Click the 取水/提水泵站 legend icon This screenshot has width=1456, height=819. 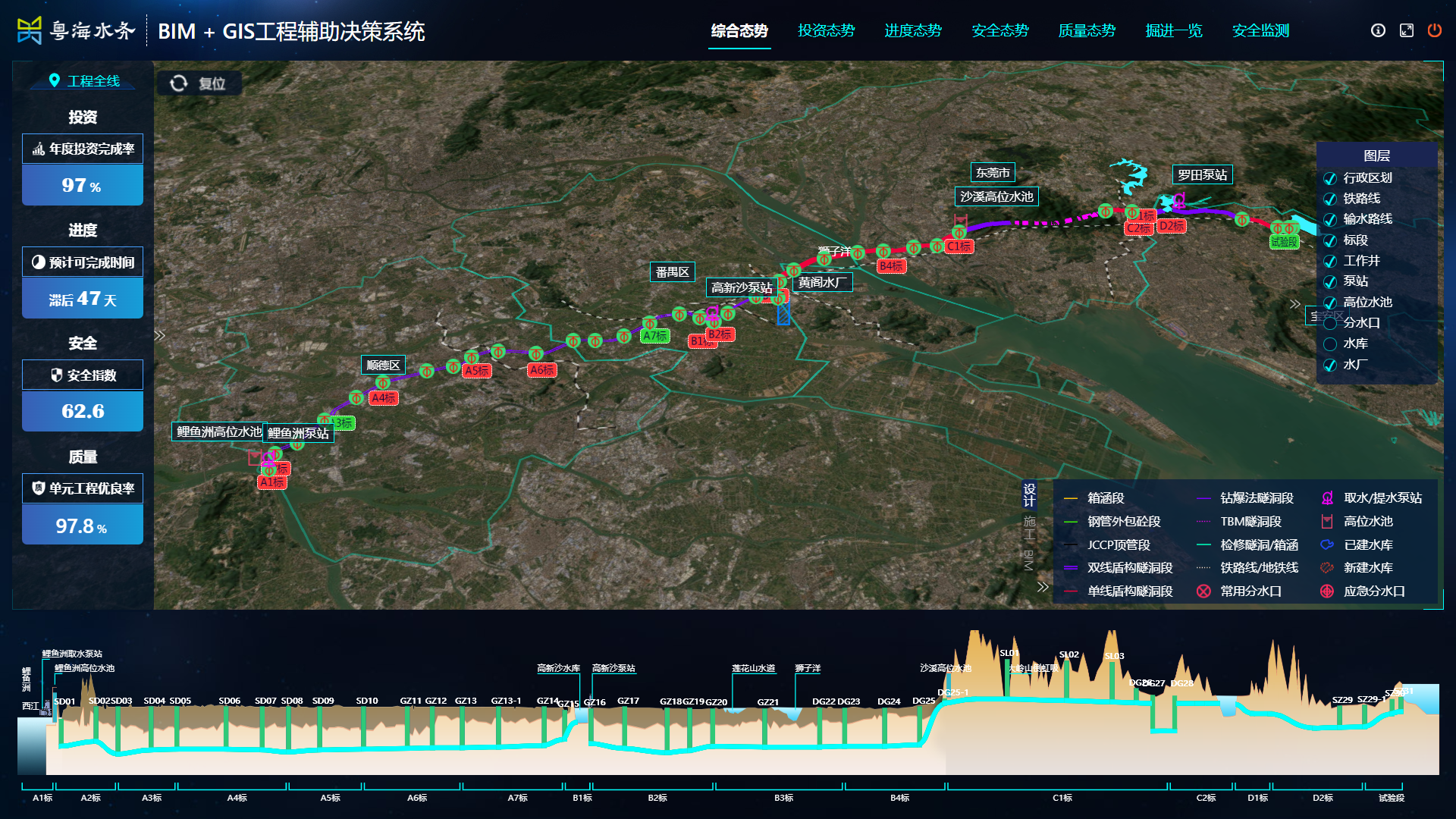(x=1327, y=498)
